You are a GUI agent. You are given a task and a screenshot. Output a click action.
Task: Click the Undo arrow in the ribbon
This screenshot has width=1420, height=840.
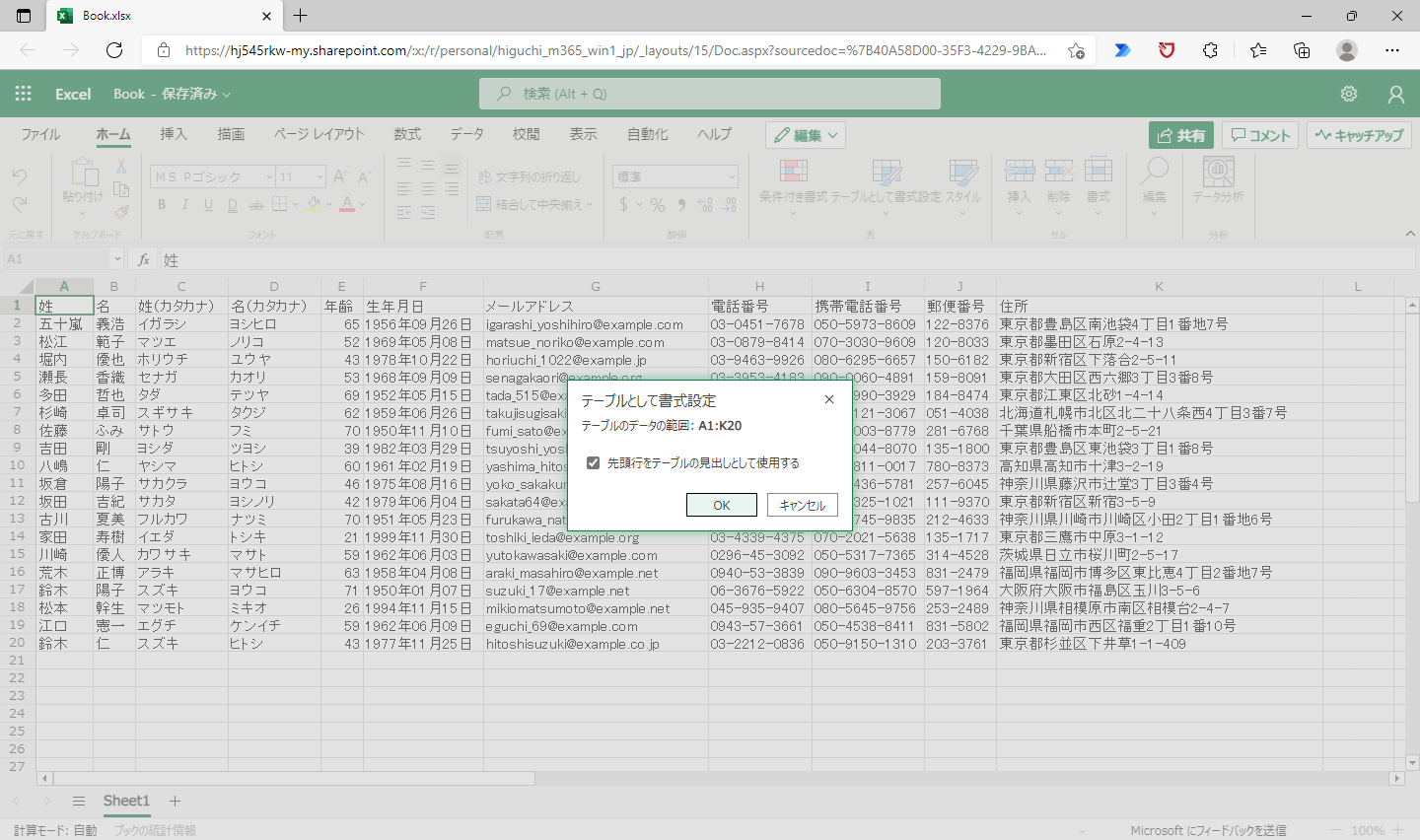click(20, 176)
